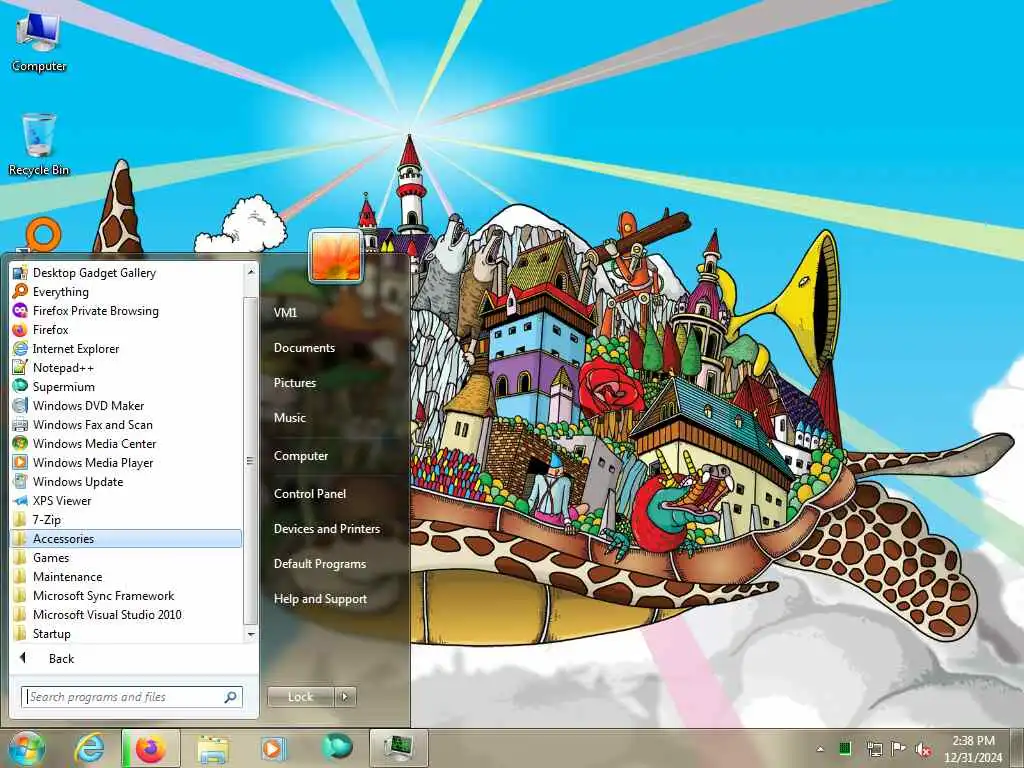
Task: Click the network tray icon
Action: (x=874, y=749)
